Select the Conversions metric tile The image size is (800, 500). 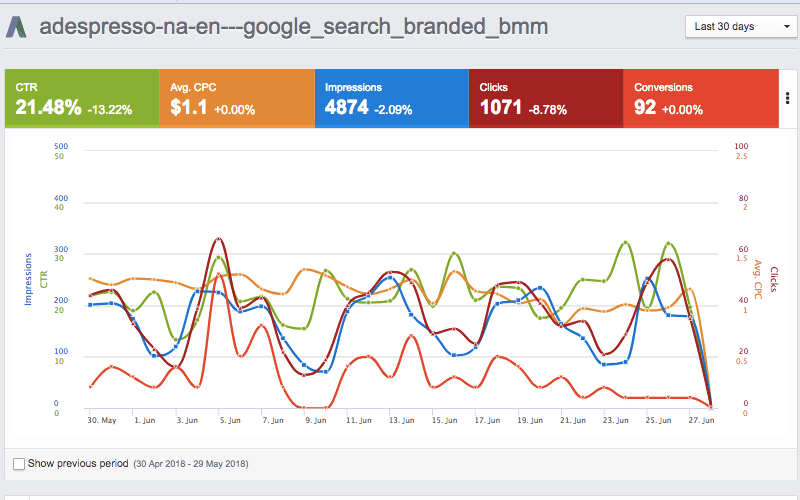700,98
